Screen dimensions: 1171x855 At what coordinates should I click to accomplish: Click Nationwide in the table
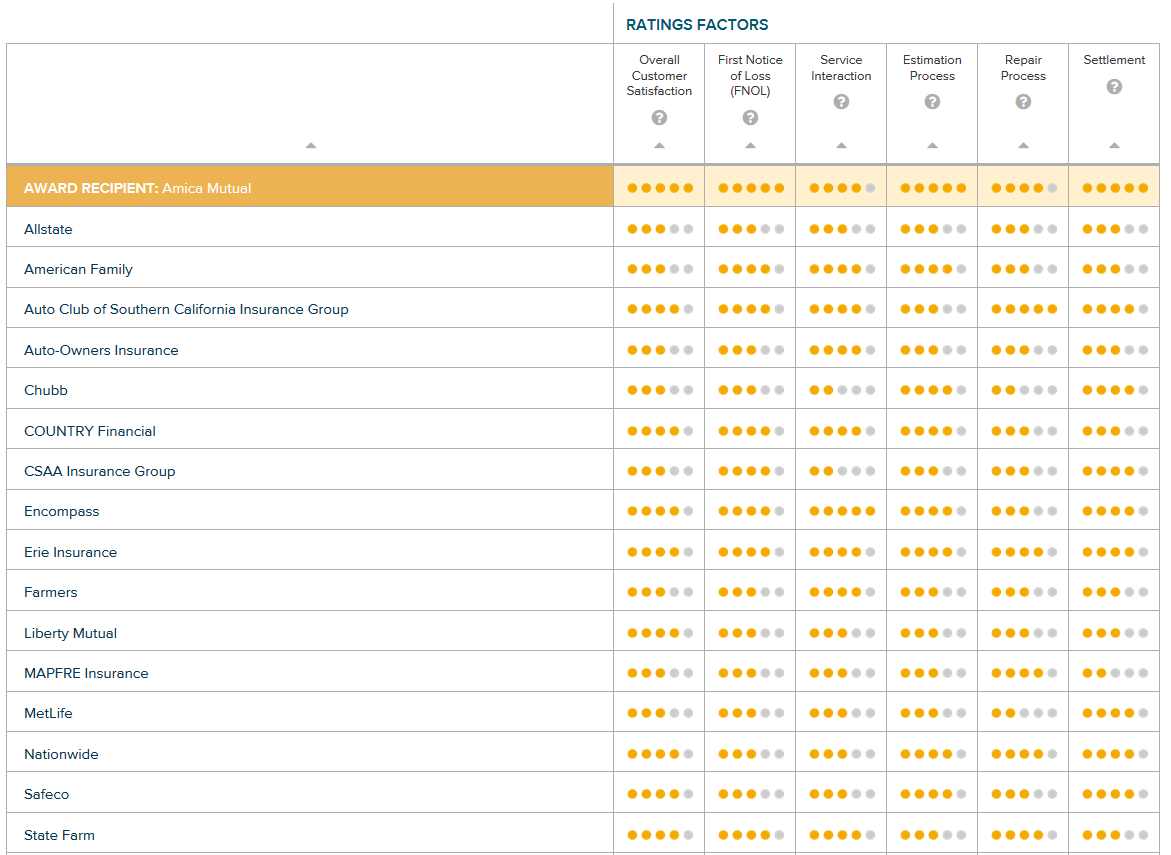(x=61, y=754)
